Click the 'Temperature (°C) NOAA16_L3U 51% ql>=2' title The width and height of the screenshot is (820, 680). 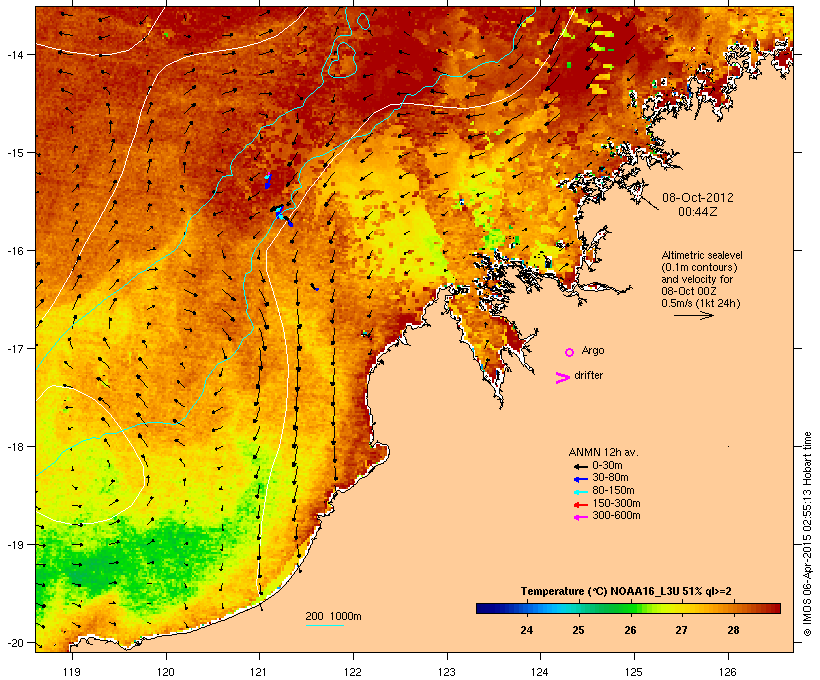pos(626,591)
